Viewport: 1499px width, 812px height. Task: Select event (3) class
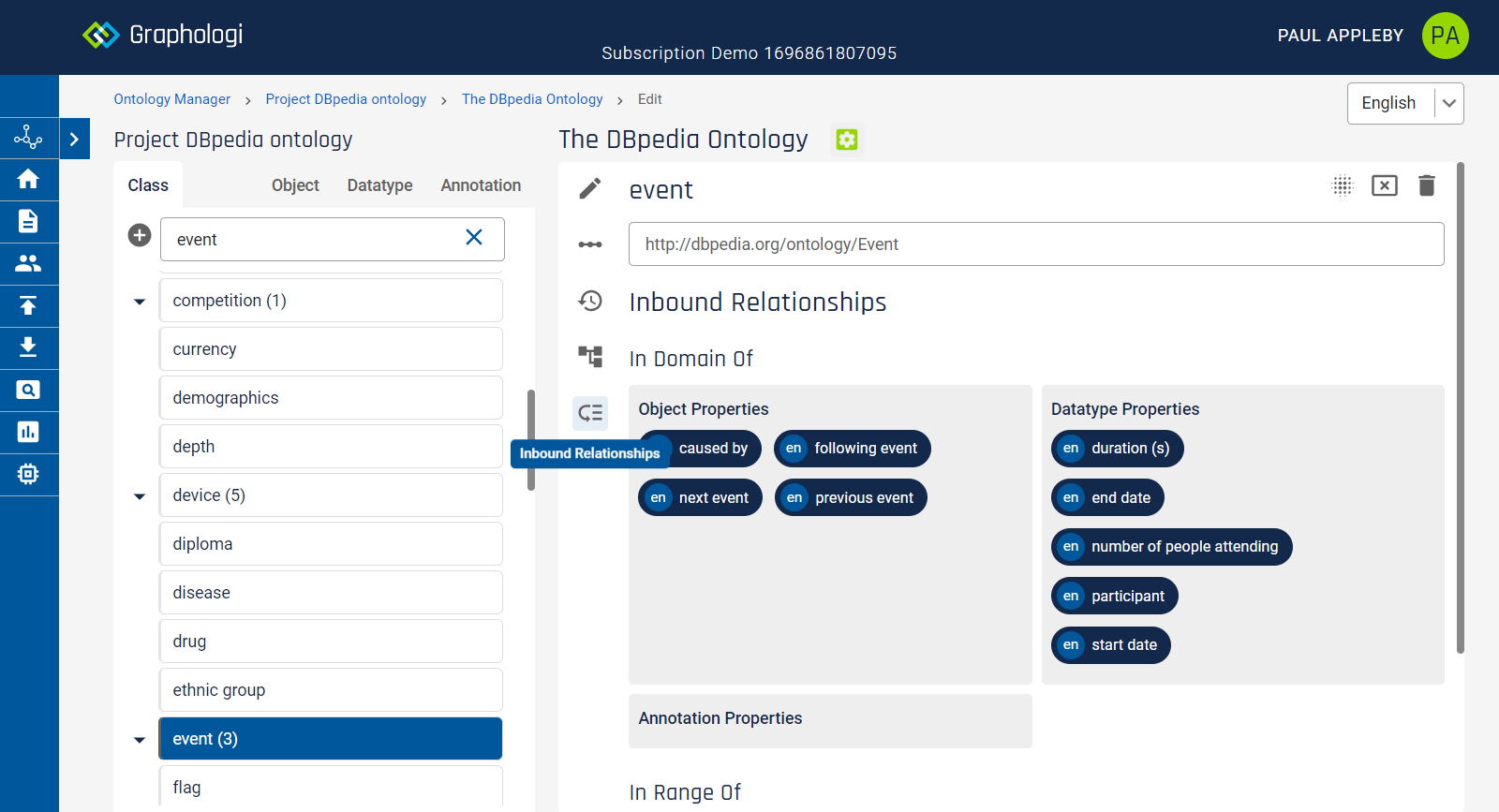pyautogui.click(x=331, y=739)
